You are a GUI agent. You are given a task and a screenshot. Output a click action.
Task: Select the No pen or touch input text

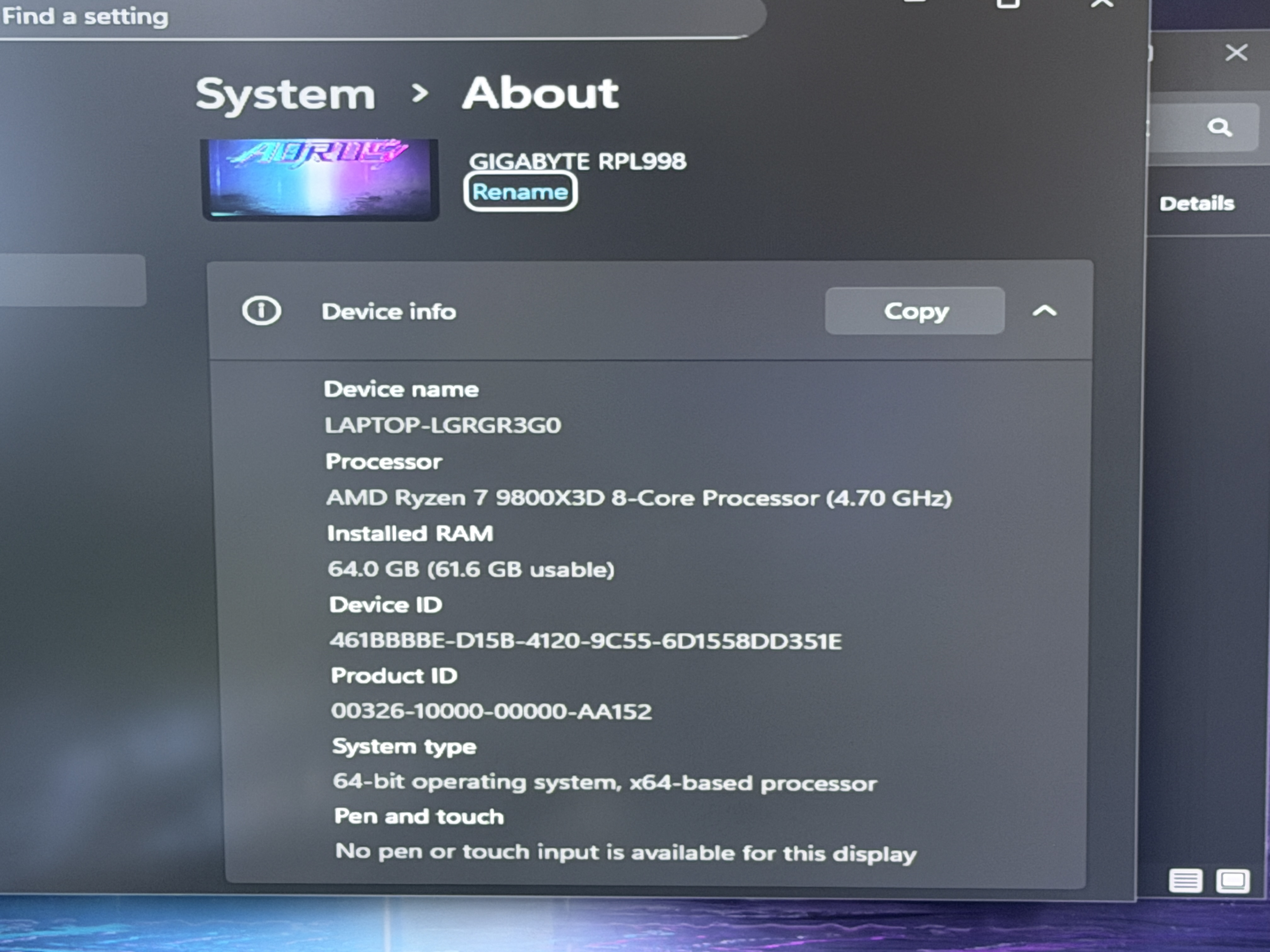(626, 853)
